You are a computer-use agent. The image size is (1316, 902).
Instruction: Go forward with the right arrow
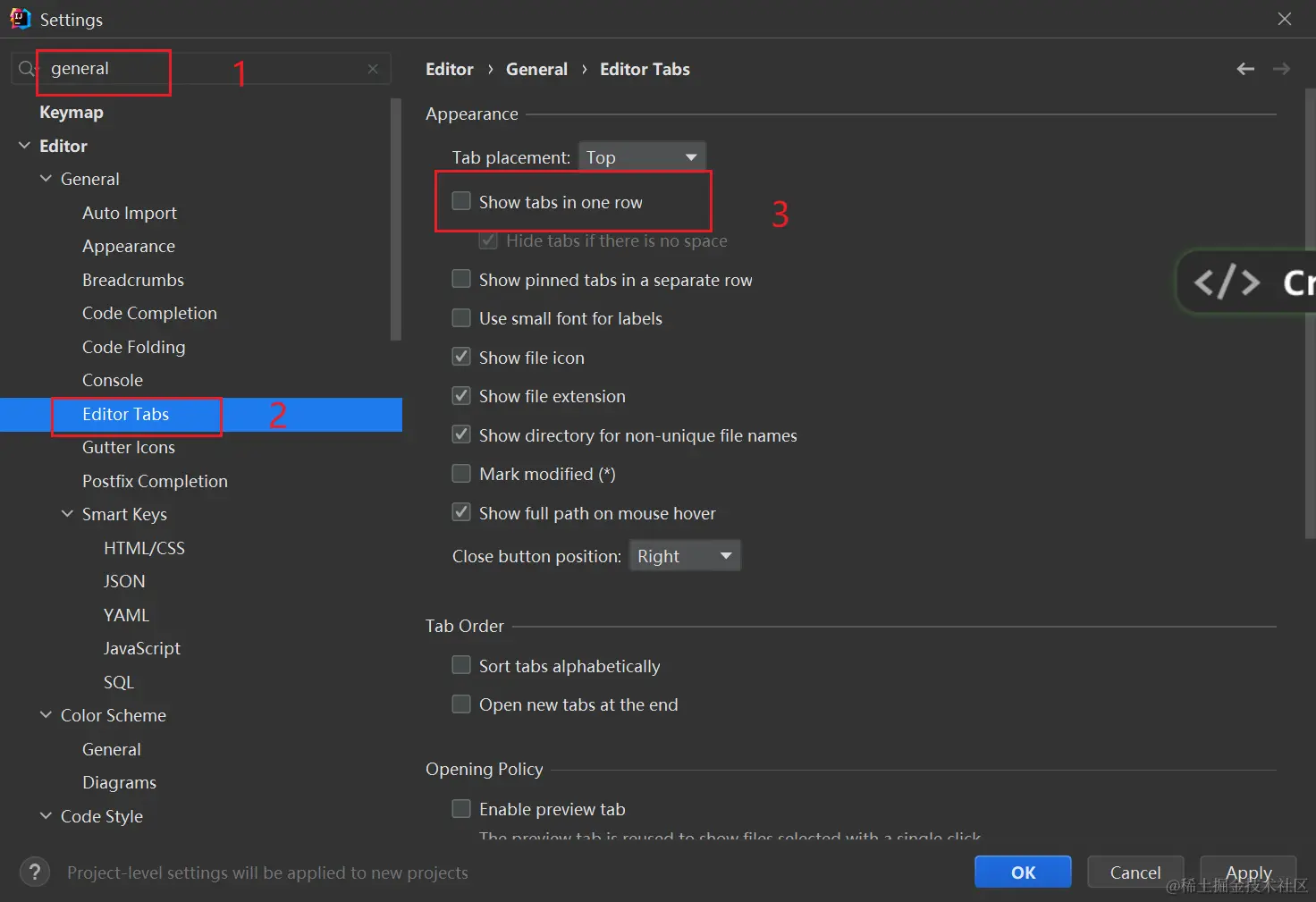tap(1281, 69)
